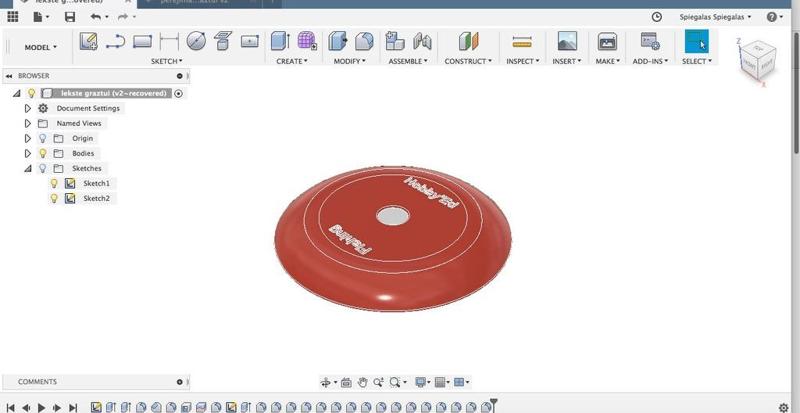Viewport: 800px width, 413px height.
Task: Click the Insert image icon
Action: [x=567, y=41]
